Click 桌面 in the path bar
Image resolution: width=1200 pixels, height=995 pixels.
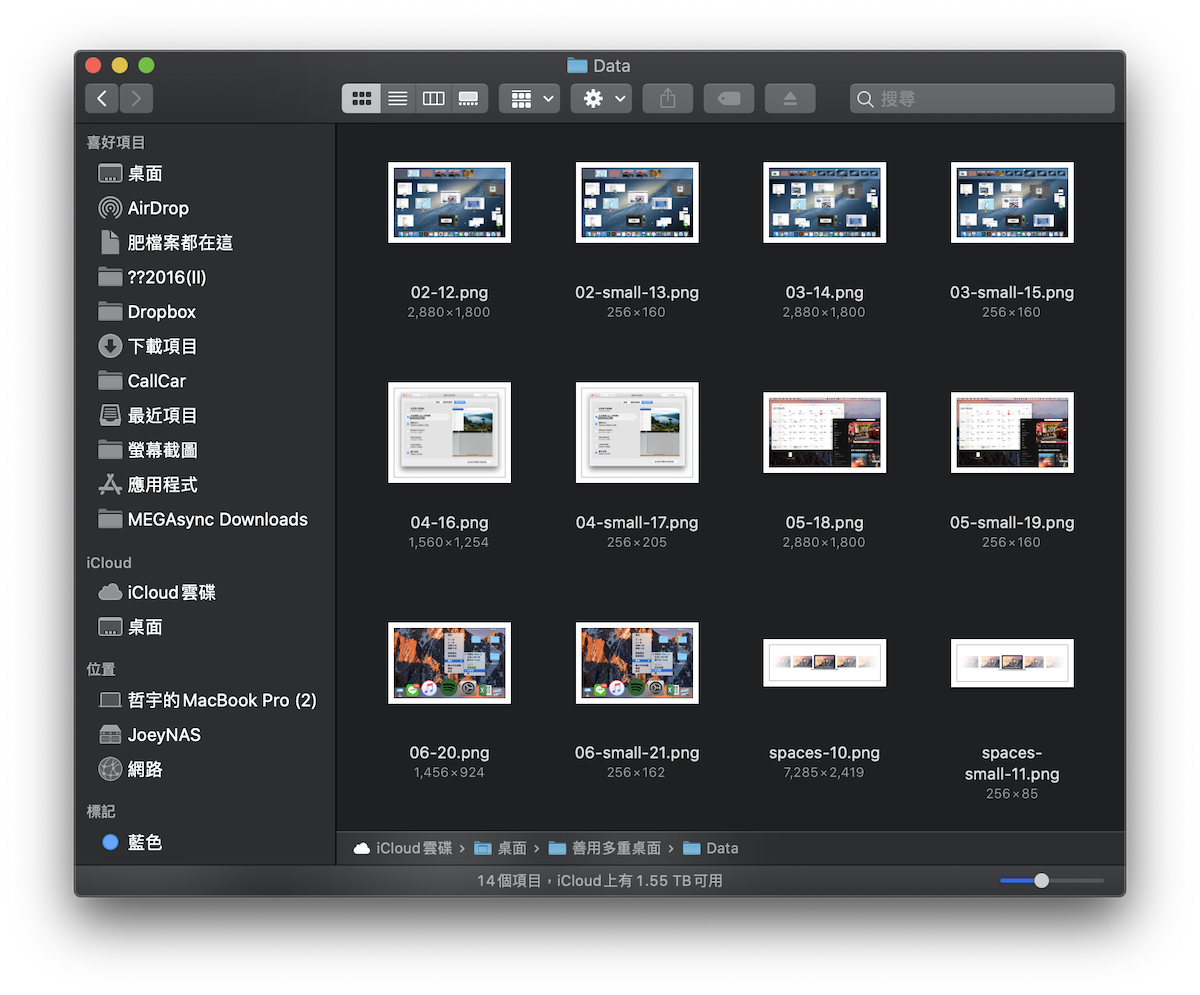coord(501,848)
